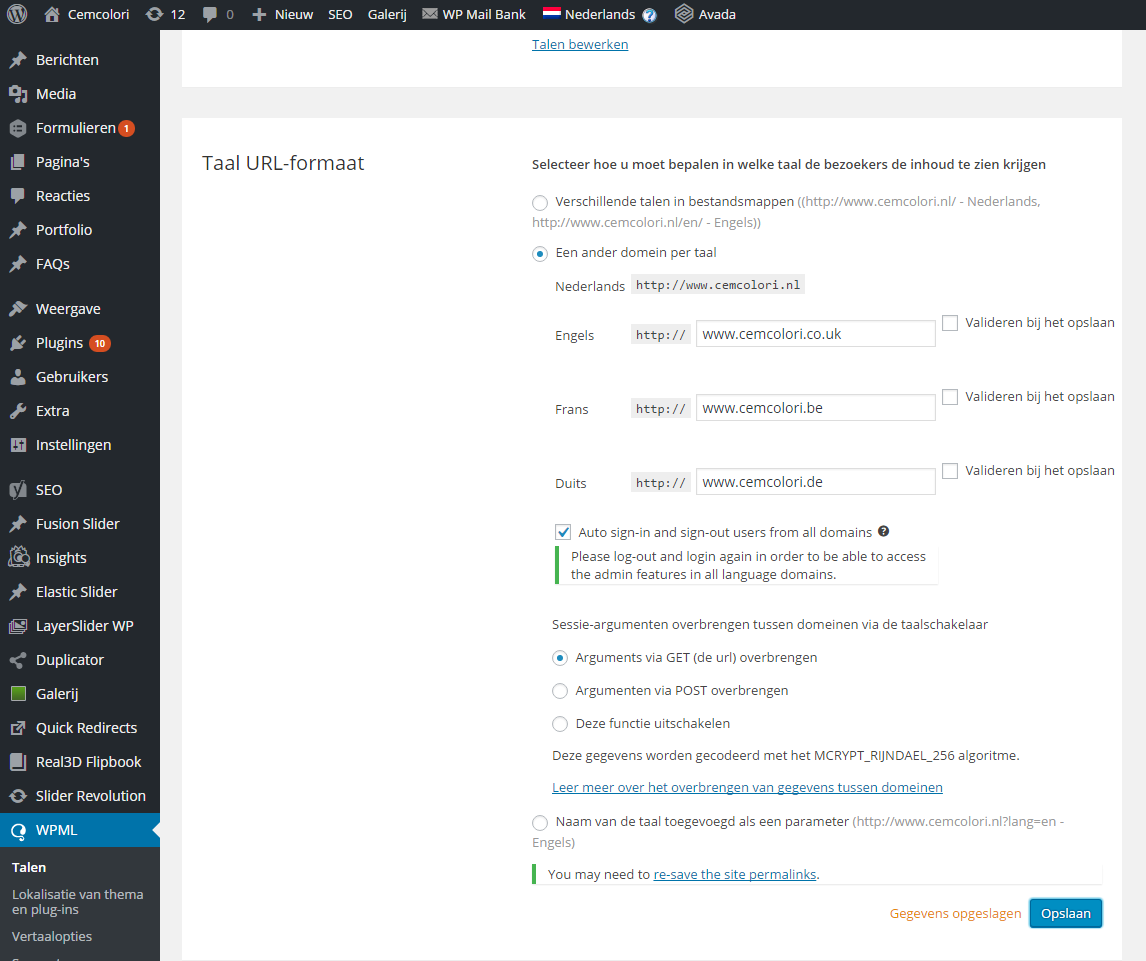Click the Frans domain input field
Screen dimensions: 1146x961
816,408
